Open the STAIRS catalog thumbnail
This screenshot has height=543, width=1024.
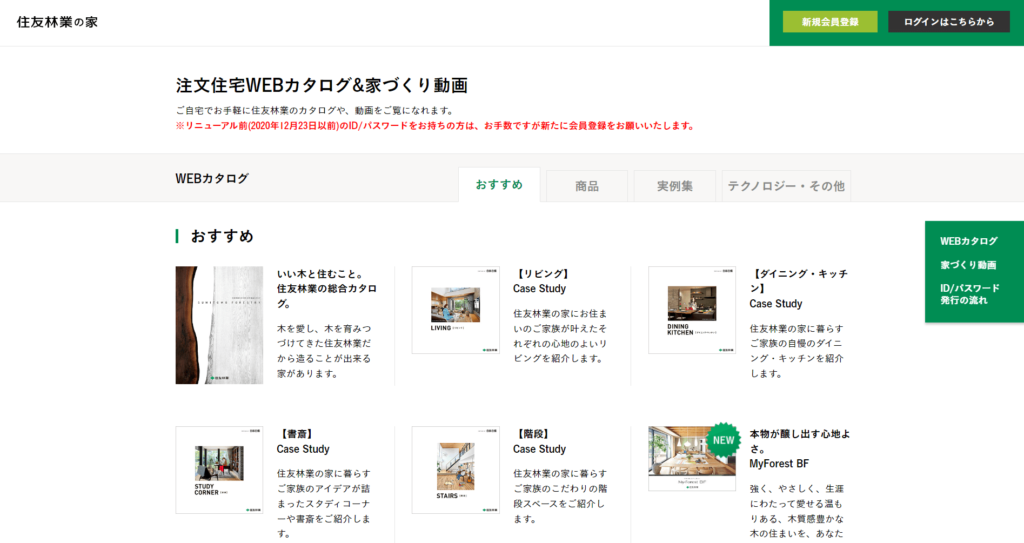click(456, 470)
